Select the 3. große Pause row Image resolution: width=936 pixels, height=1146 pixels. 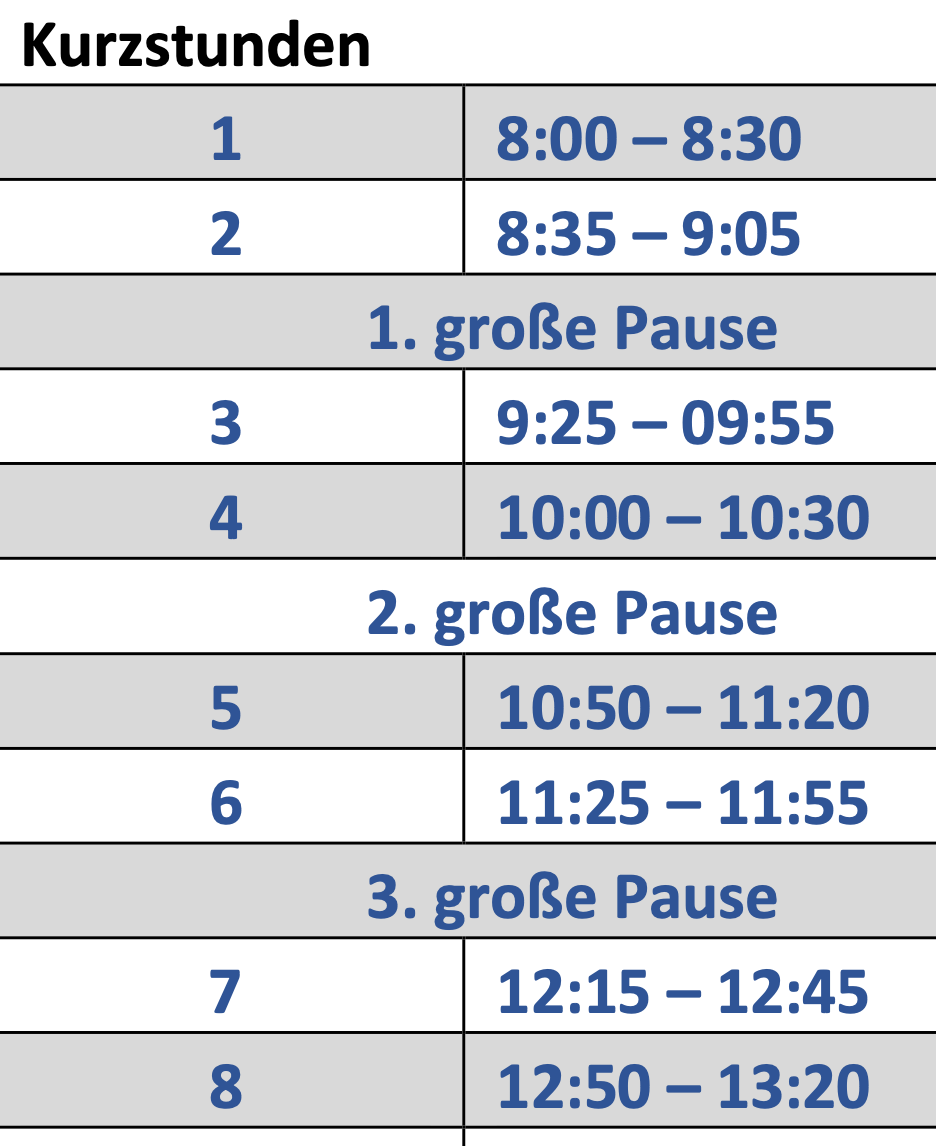[572, 897]
